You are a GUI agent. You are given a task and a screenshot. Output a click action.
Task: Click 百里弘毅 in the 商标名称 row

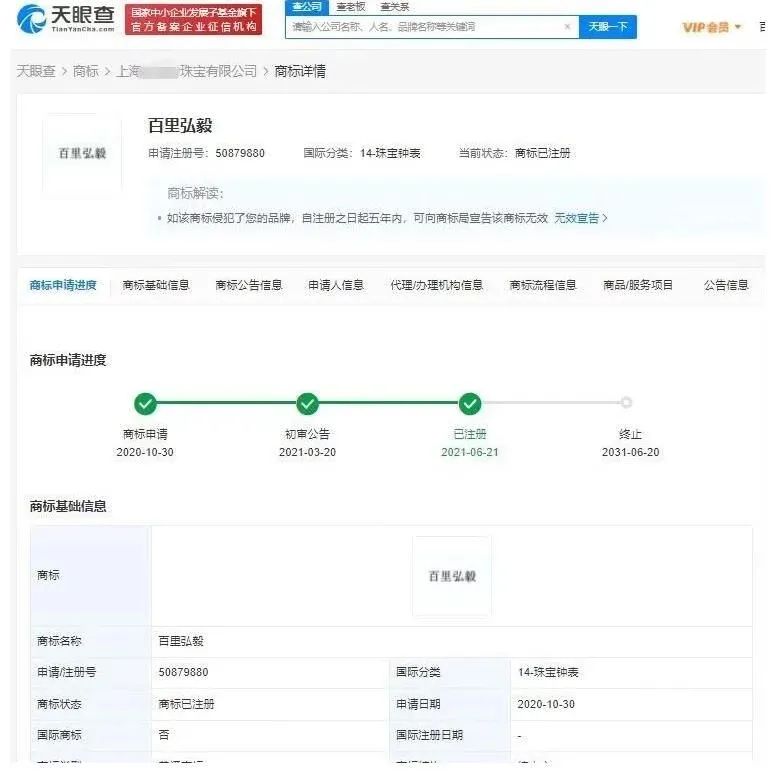181,641
